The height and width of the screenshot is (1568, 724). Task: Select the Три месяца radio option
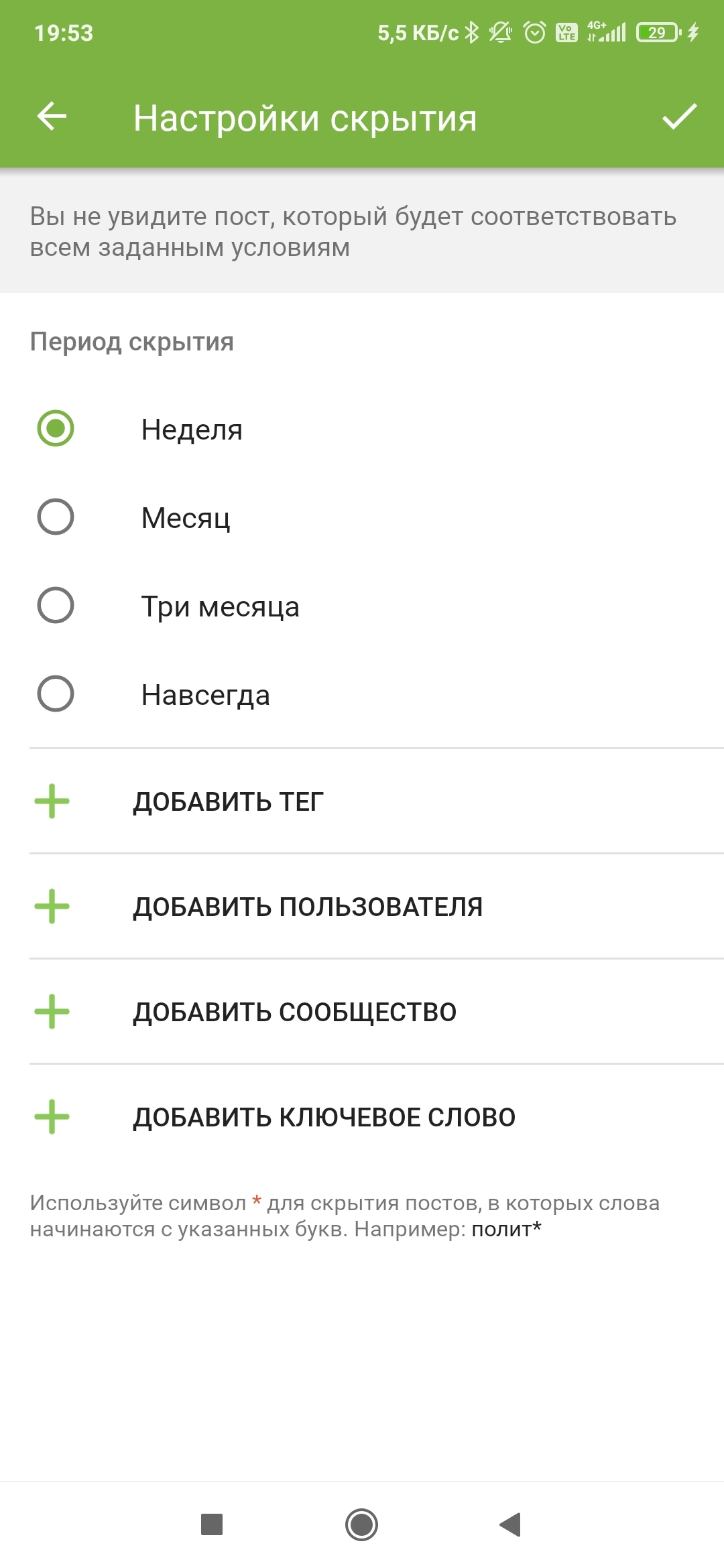point(56,606)
